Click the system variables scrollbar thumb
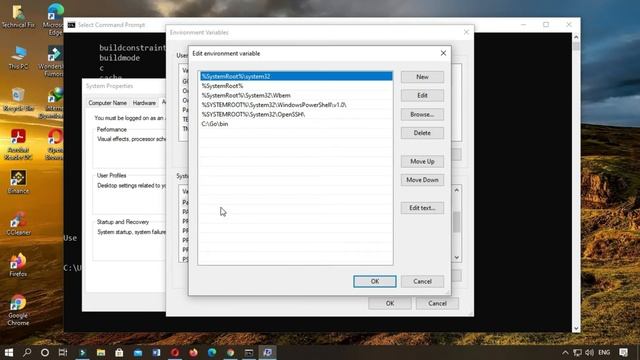 (x=456, y=222)
